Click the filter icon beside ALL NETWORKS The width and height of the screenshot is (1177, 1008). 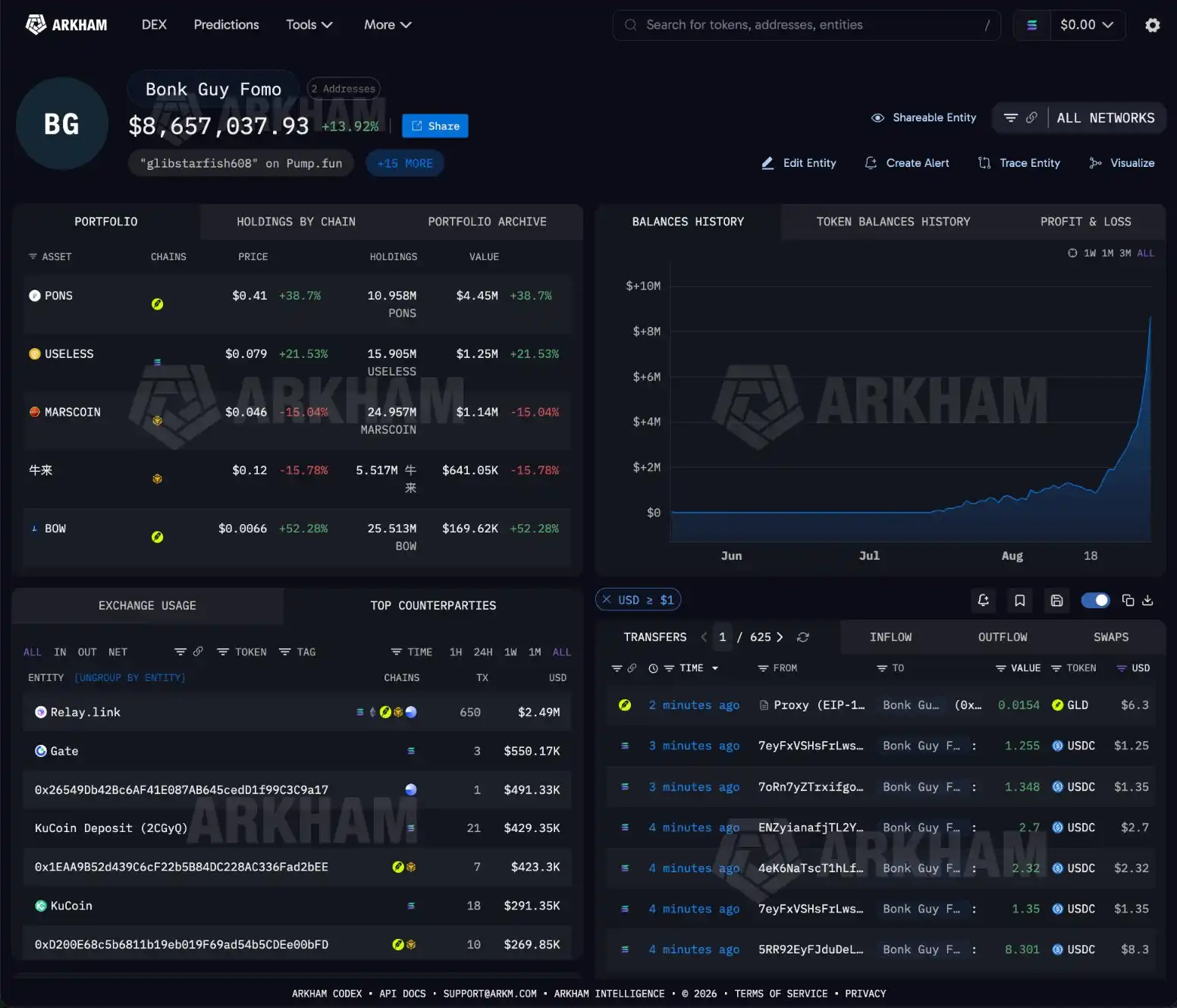click(1010, 118)
